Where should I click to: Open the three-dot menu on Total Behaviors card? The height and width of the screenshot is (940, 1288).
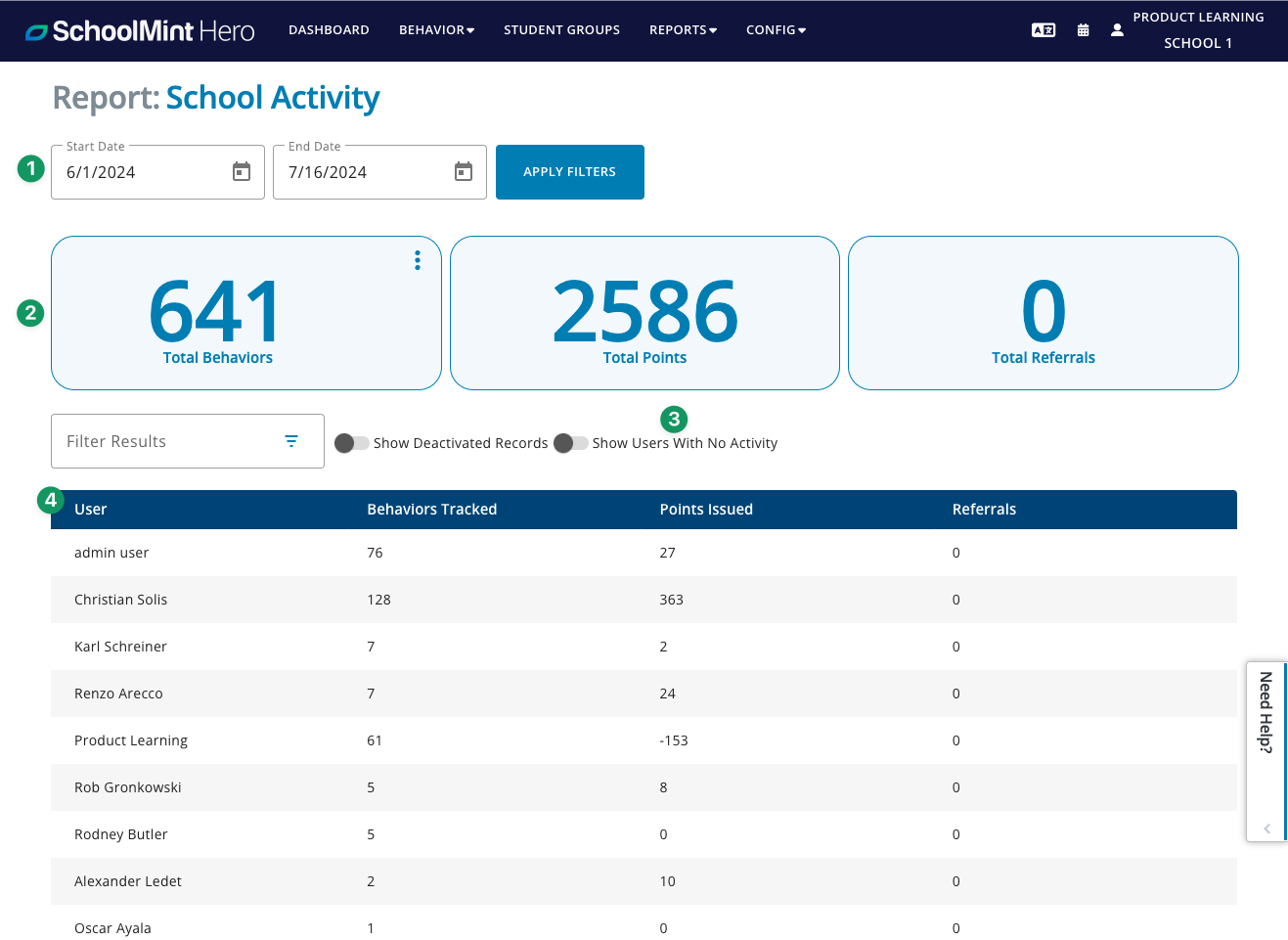pyautogui.click(x=418, y=260)
